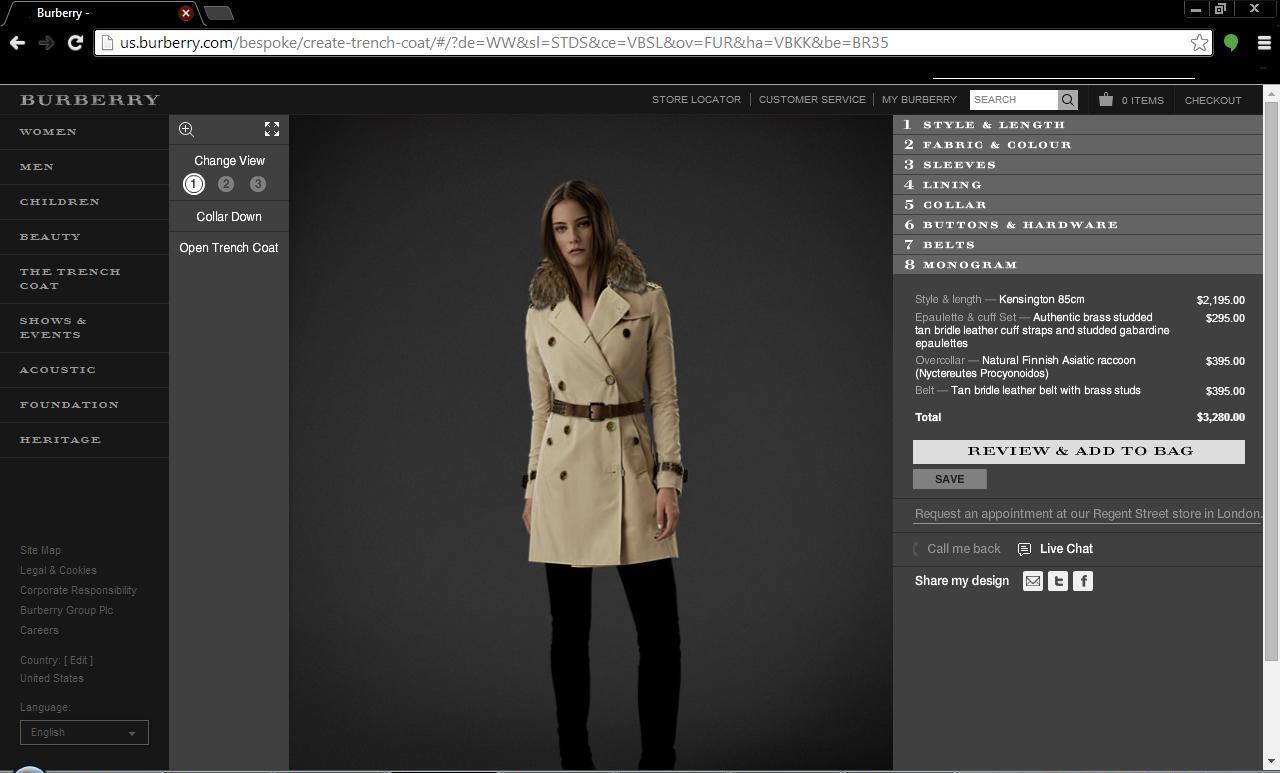Open the English language dropdown
The width and height of the screenshot is (1280, 773).
[83, 732]
